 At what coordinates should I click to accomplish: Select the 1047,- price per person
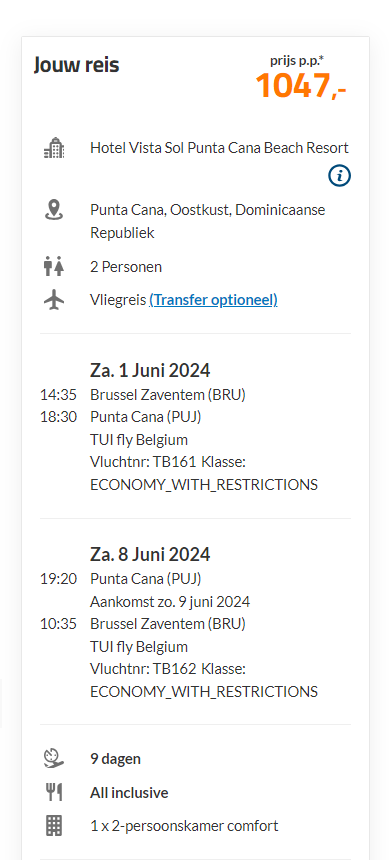coord(301,86)
